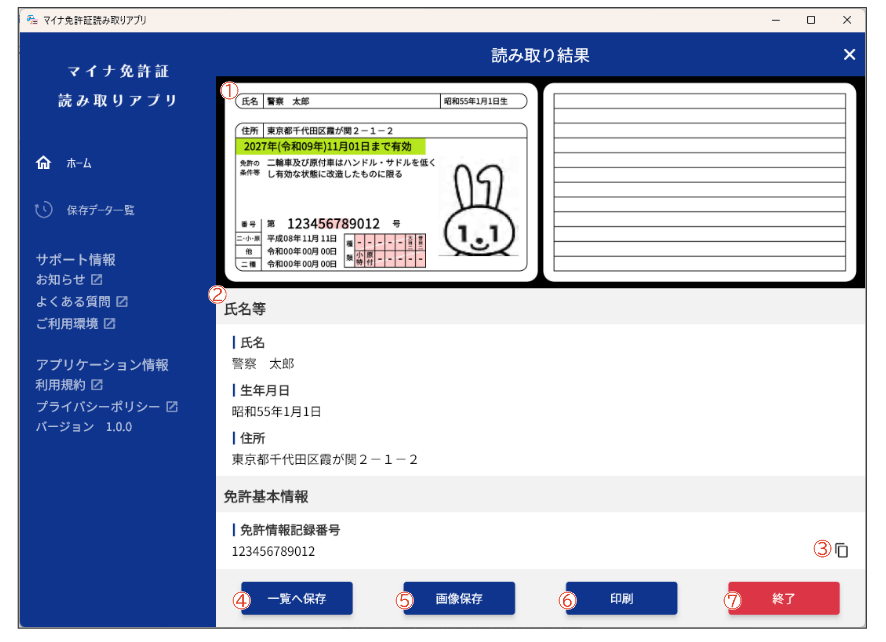Click external link icon beside よくある質問

[x=121, y=301]
